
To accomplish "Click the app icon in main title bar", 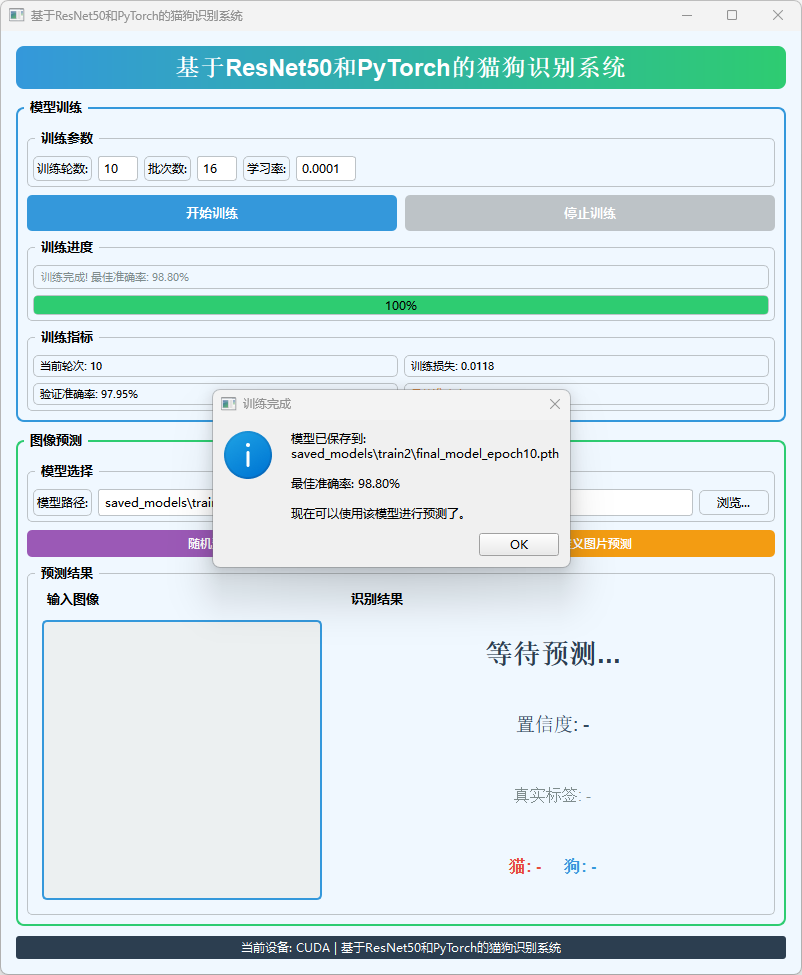I will point(17,16).
